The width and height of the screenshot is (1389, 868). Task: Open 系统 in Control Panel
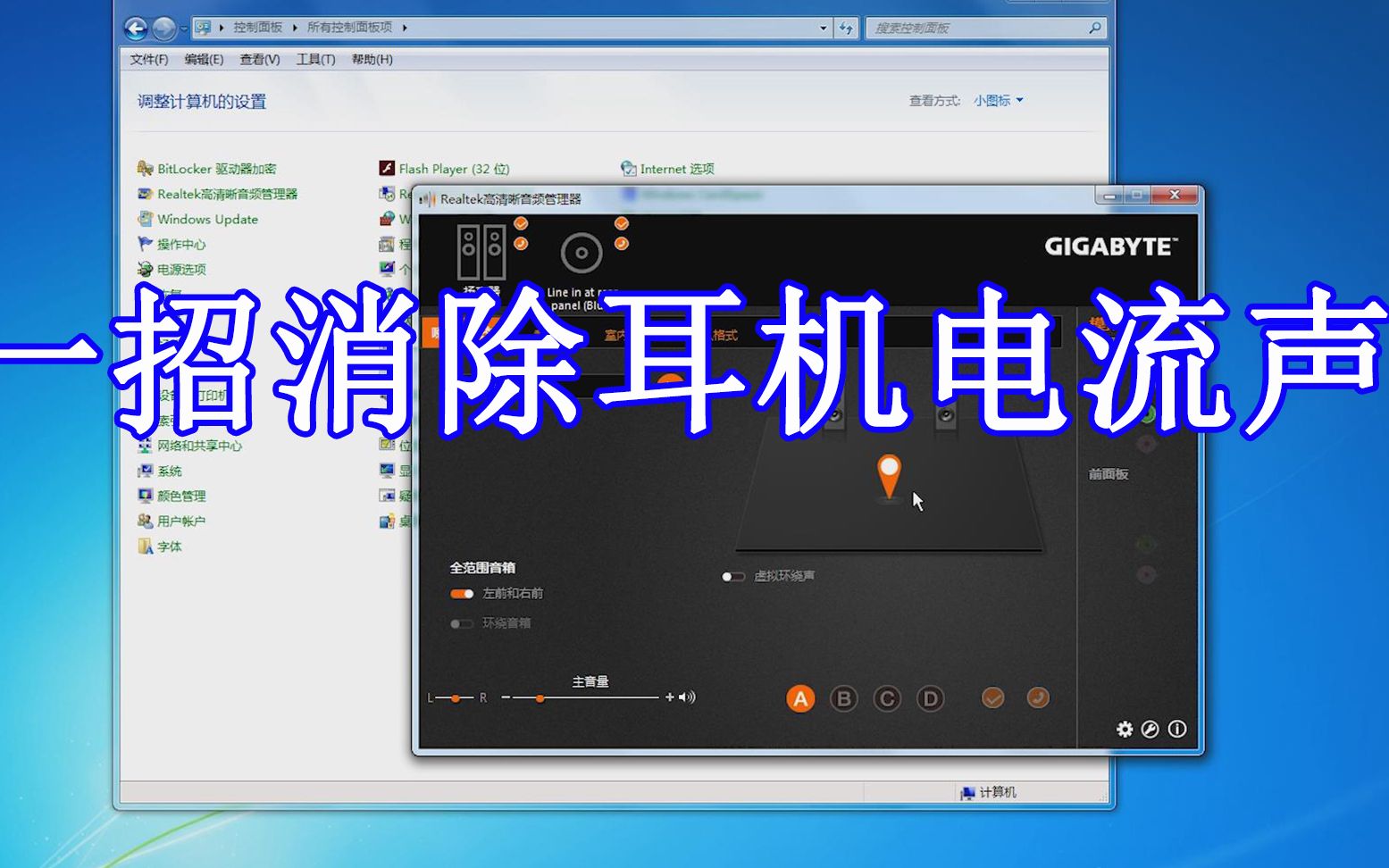[x=160, y=471]
